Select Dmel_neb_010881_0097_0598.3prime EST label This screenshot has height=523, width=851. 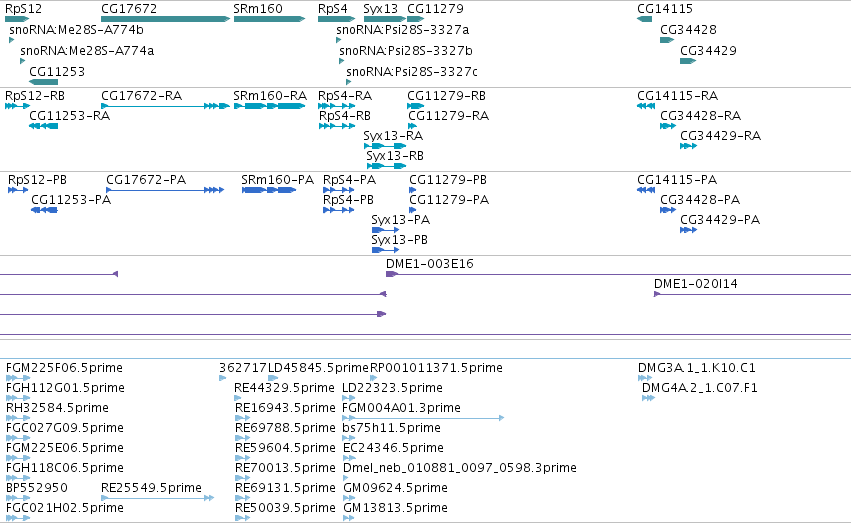pos(460,468)
